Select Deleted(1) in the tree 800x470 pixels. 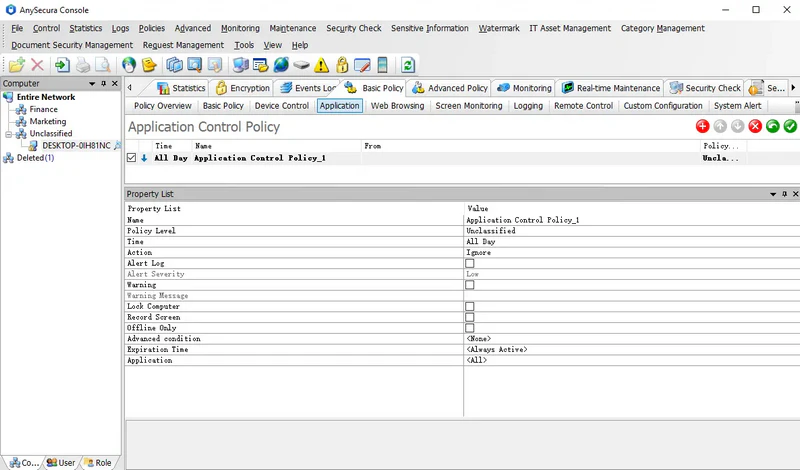coord(35,158)
